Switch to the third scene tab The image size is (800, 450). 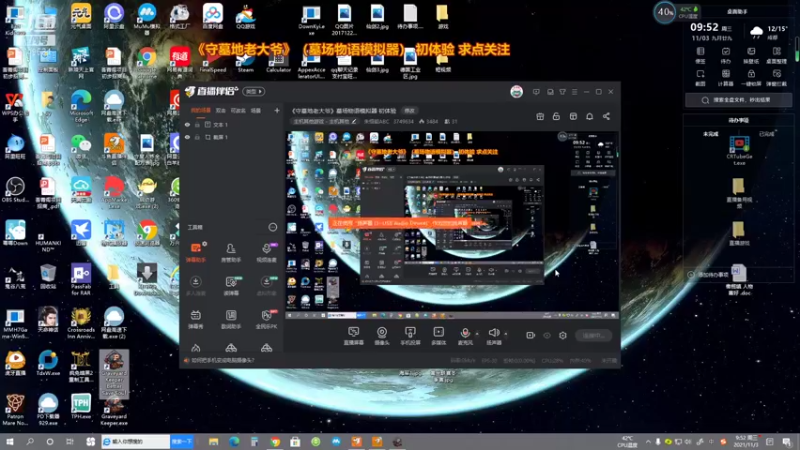pyautogui.click(x=238, y=110)
